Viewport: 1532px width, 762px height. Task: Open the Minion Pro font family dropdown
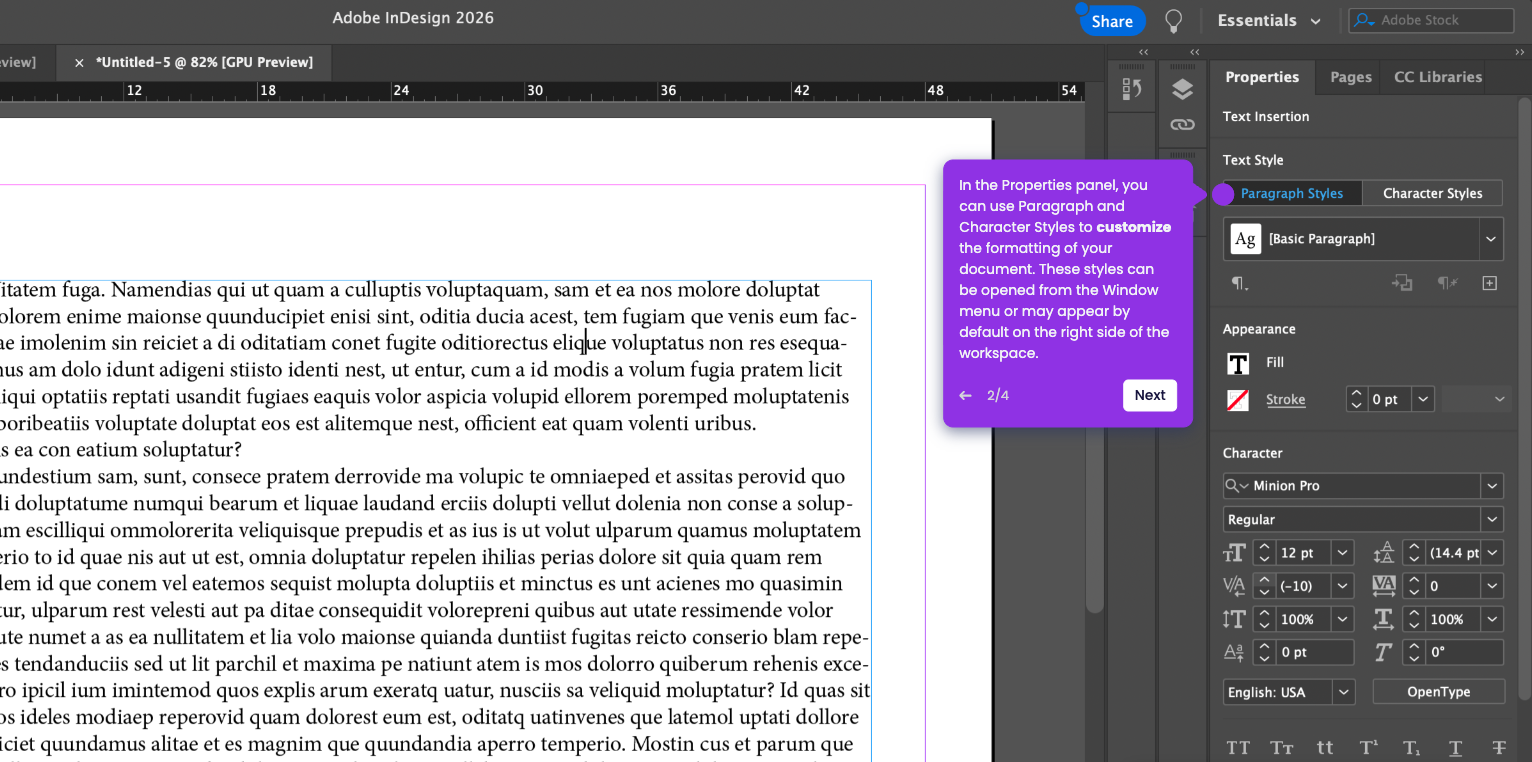[x=1492, y=486]
